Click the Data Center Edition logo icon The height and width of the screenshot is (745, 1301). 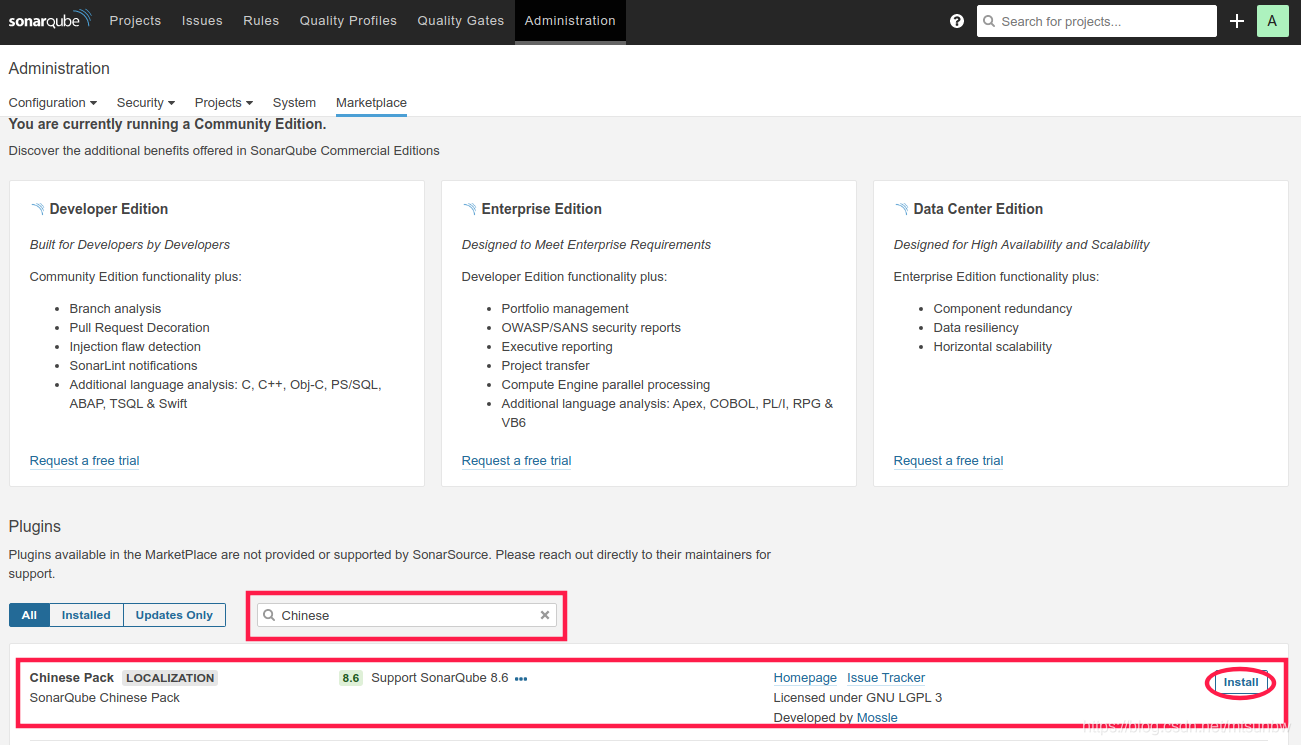[901, 209]
